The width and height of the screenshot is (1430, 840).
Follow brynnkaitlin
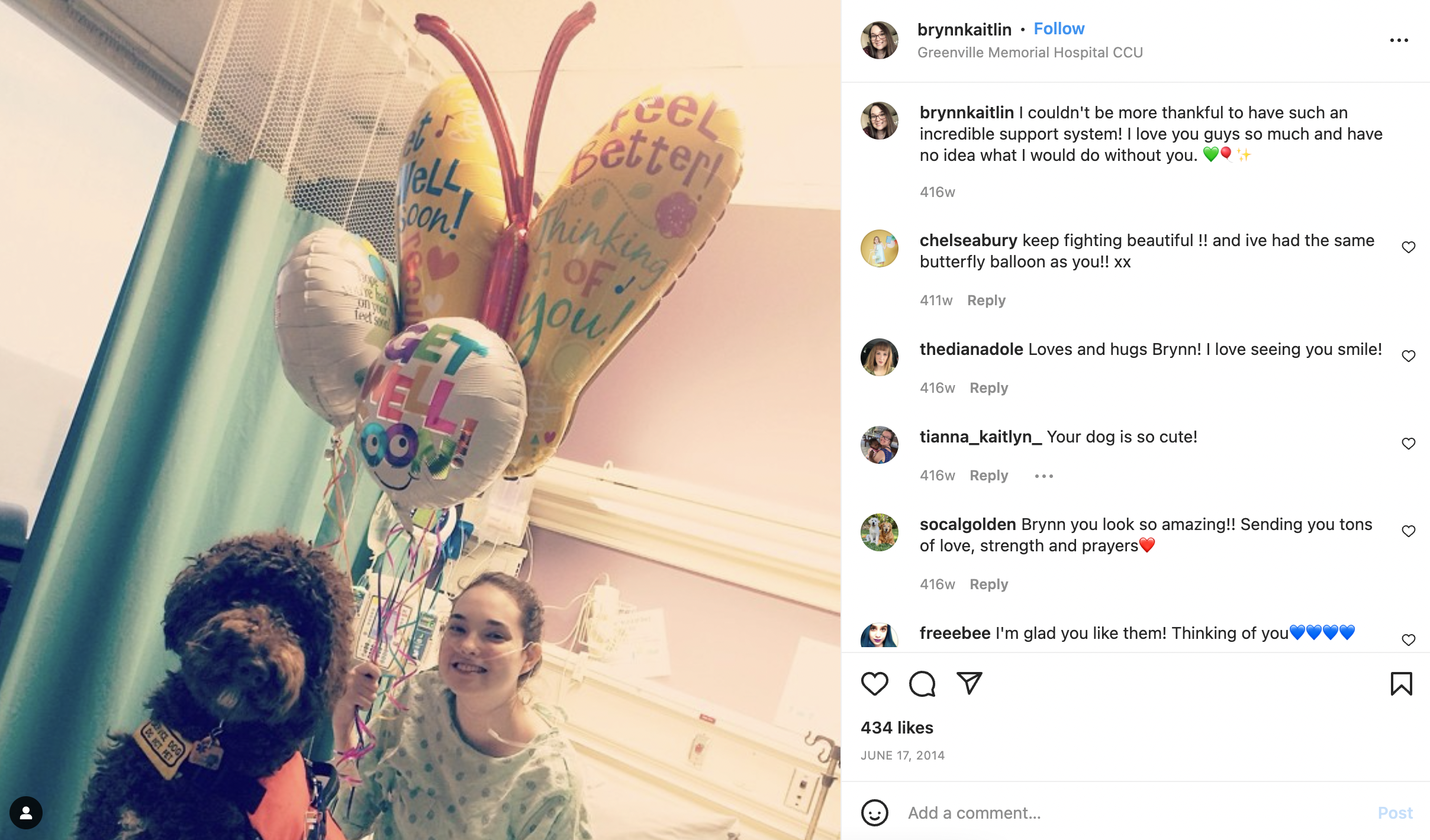tap(1059, 28)
